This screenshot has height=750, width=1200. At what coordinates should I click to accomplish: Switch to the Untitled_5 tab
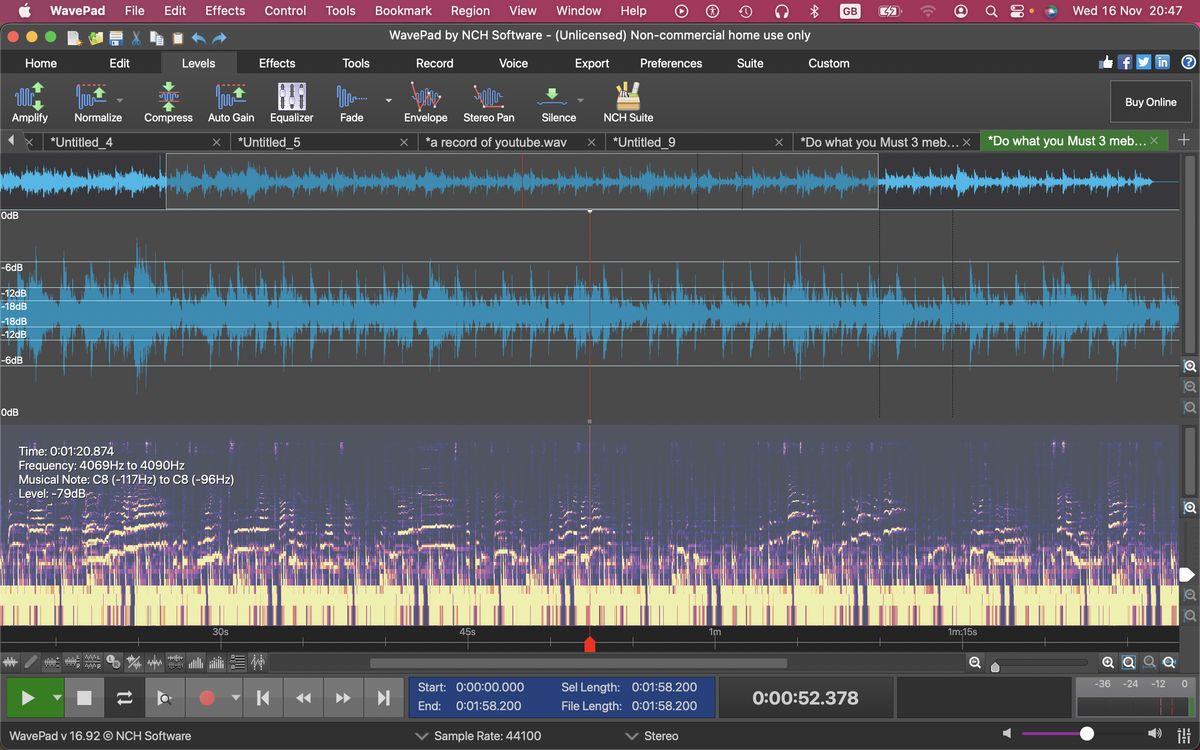[270, 141]
